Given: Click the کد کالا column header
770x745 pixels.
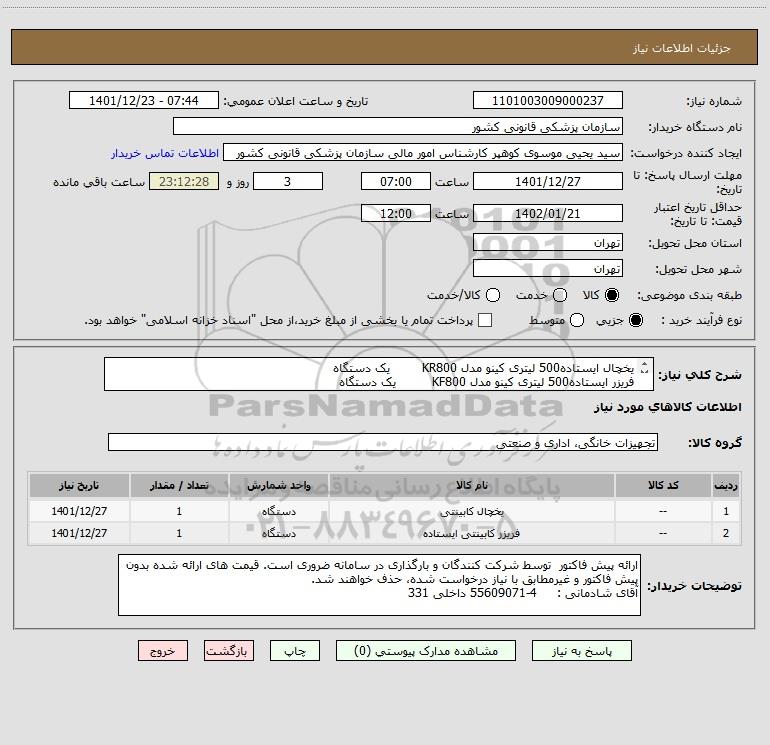Looking at the screenshot, I should (663, 486).
